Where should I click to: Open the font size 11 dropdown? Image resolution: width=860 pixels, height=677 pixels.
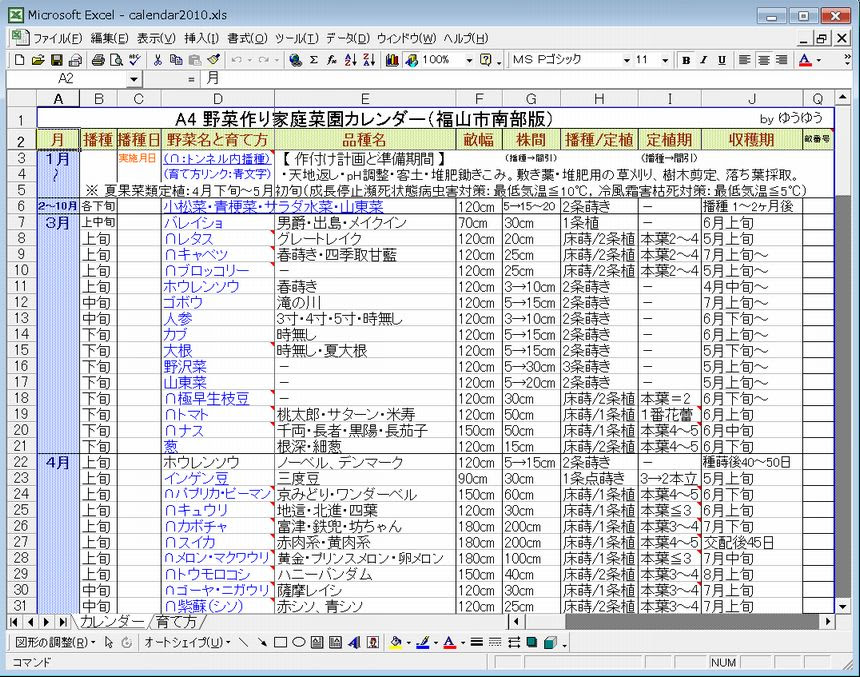click(665, 60)
